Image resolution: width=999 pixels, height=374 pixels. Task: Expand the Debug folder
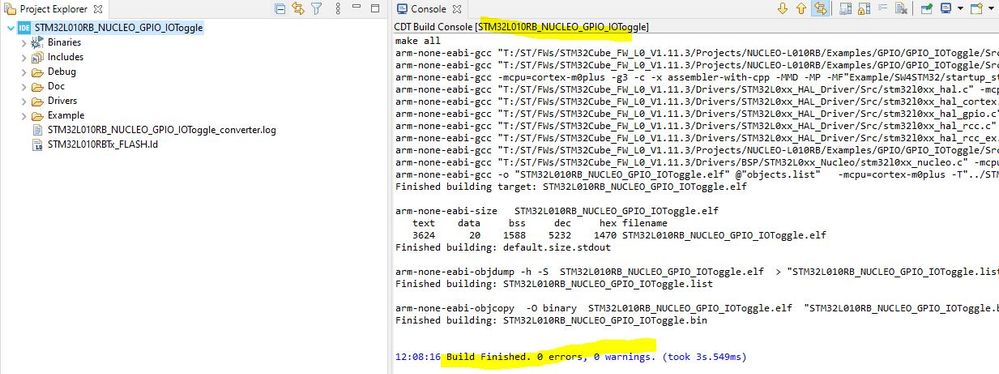point(24,72)
